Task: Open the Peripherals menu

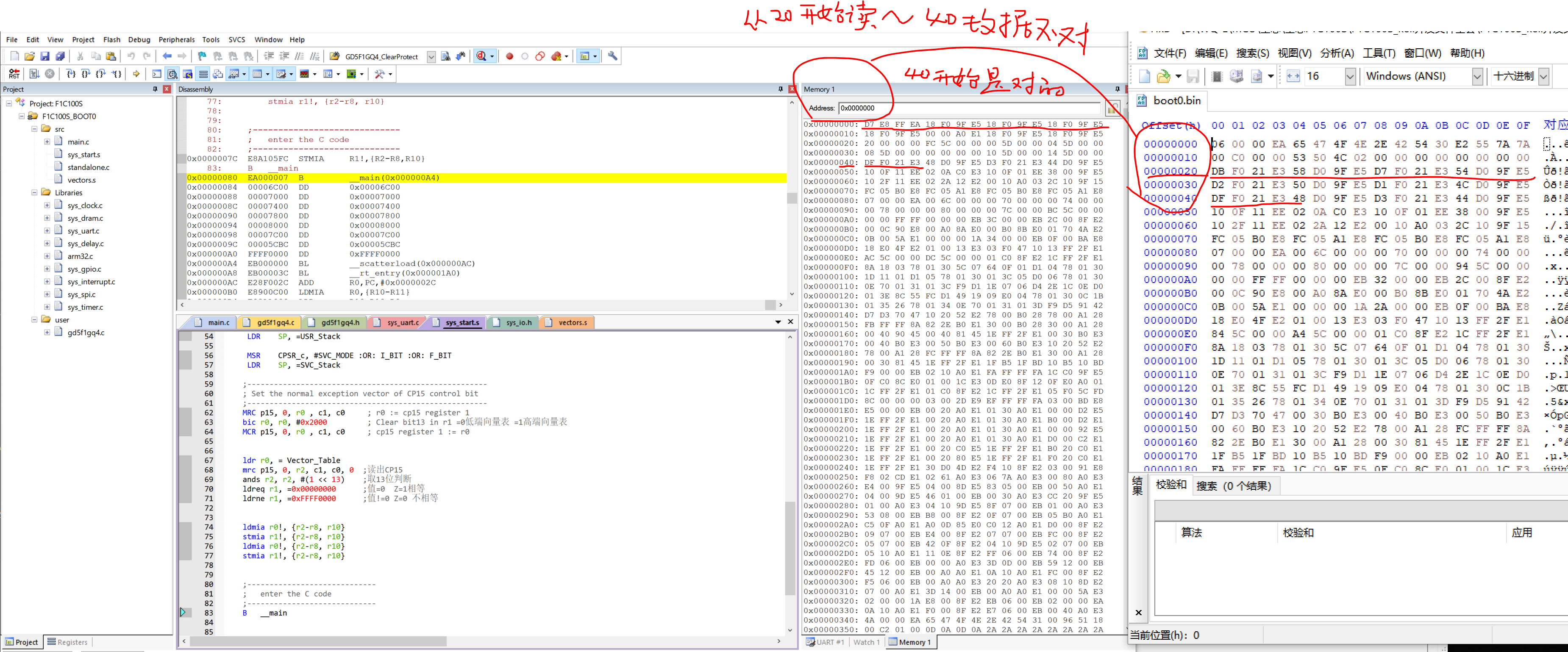Action: tap(177, 39)
